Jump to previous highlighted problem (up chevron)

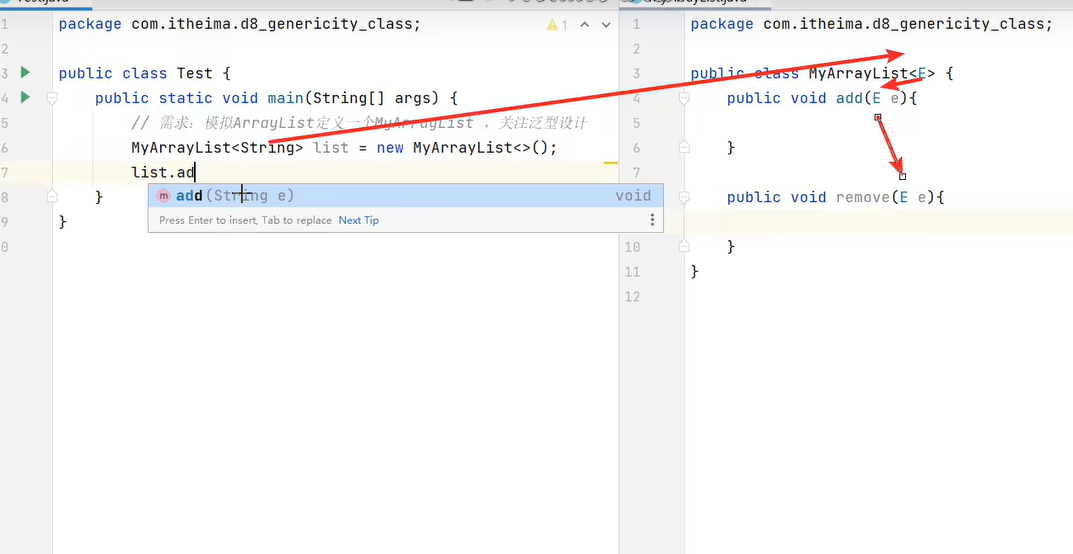pyautogui.click(x=584, y=25)
